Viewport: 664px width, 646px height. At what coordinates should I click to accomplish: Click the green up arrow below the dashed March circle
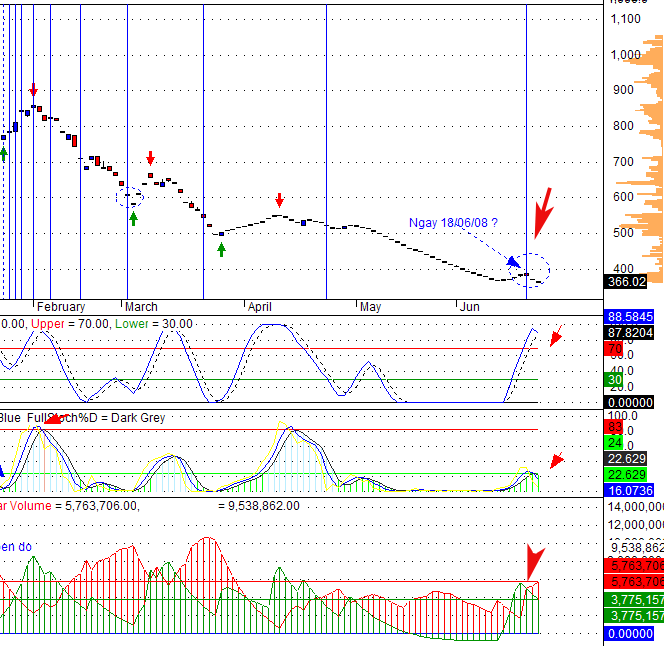coord(133,217)
